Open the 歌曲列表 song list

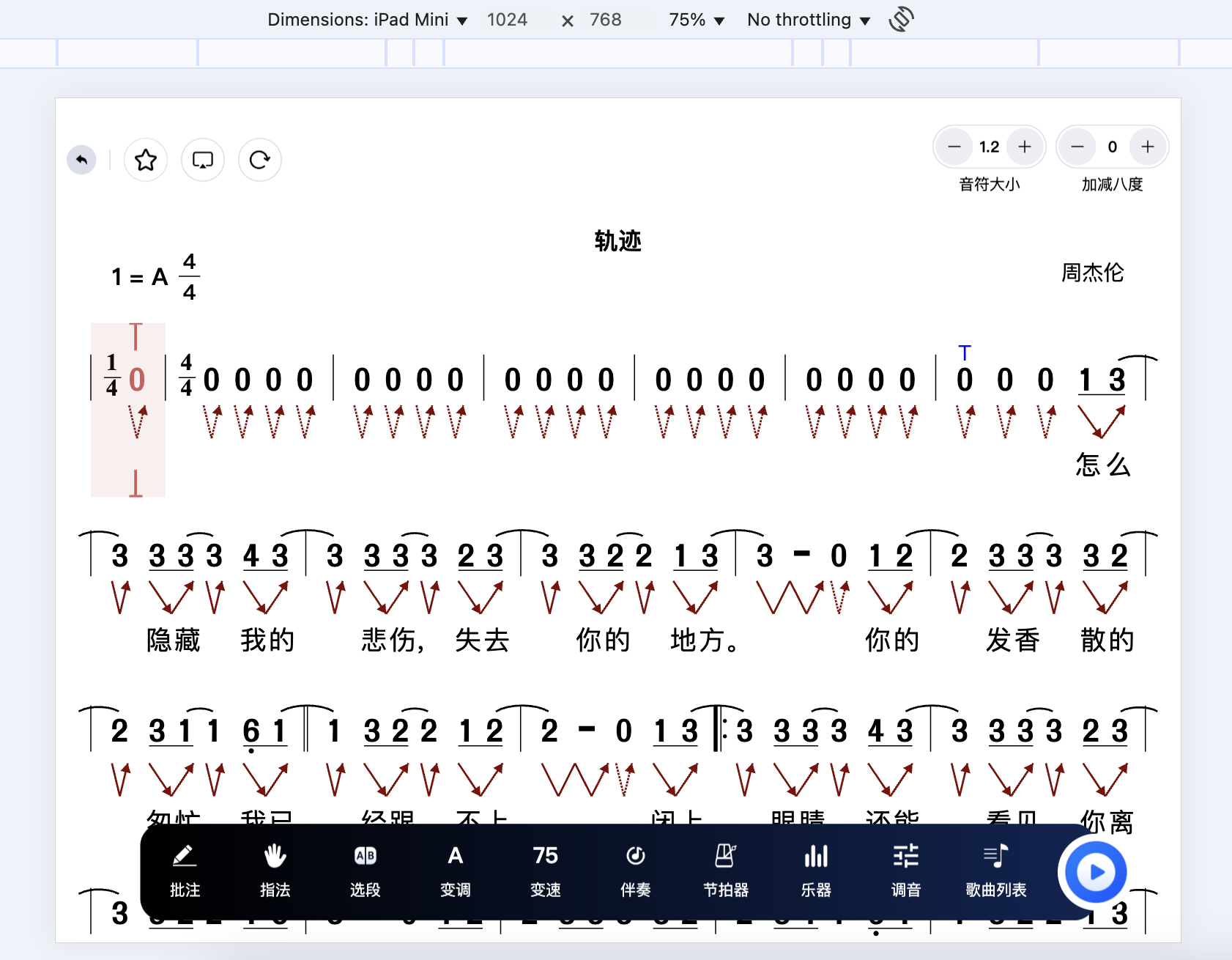pyautogui.click(x=996, y=871)
